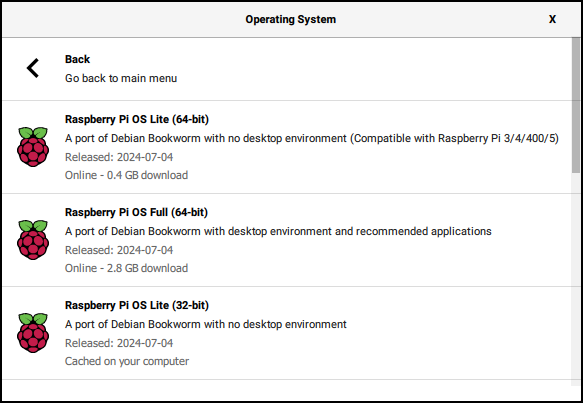
Task: Click the vertical scrollbar thumb
Action: [576, 105]
